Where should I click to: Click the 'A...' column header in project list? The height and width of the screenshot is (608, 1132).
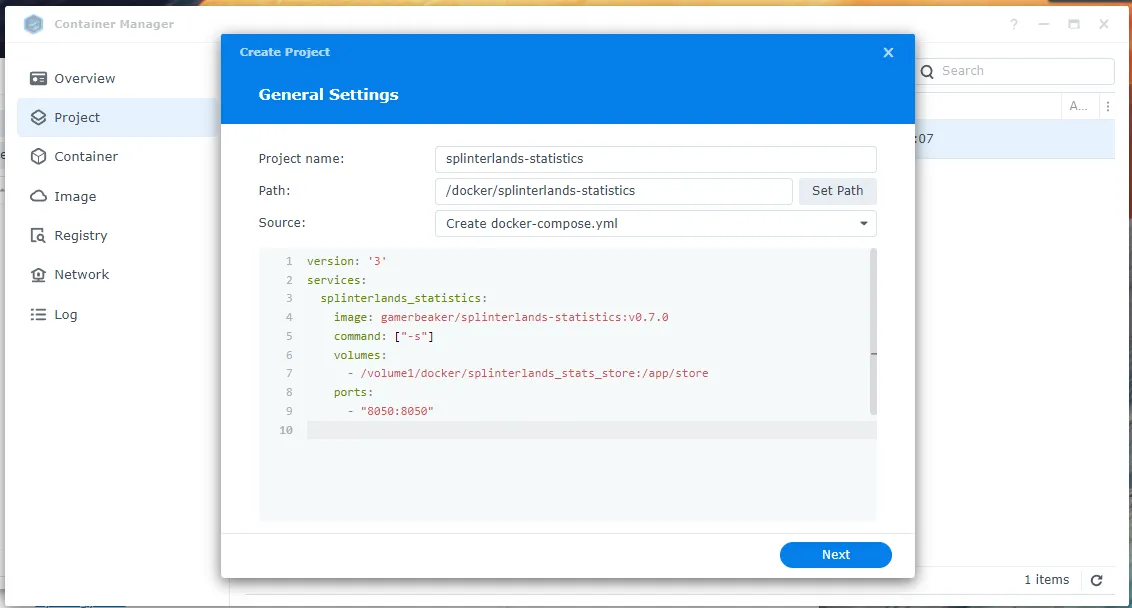[1078, 106]
